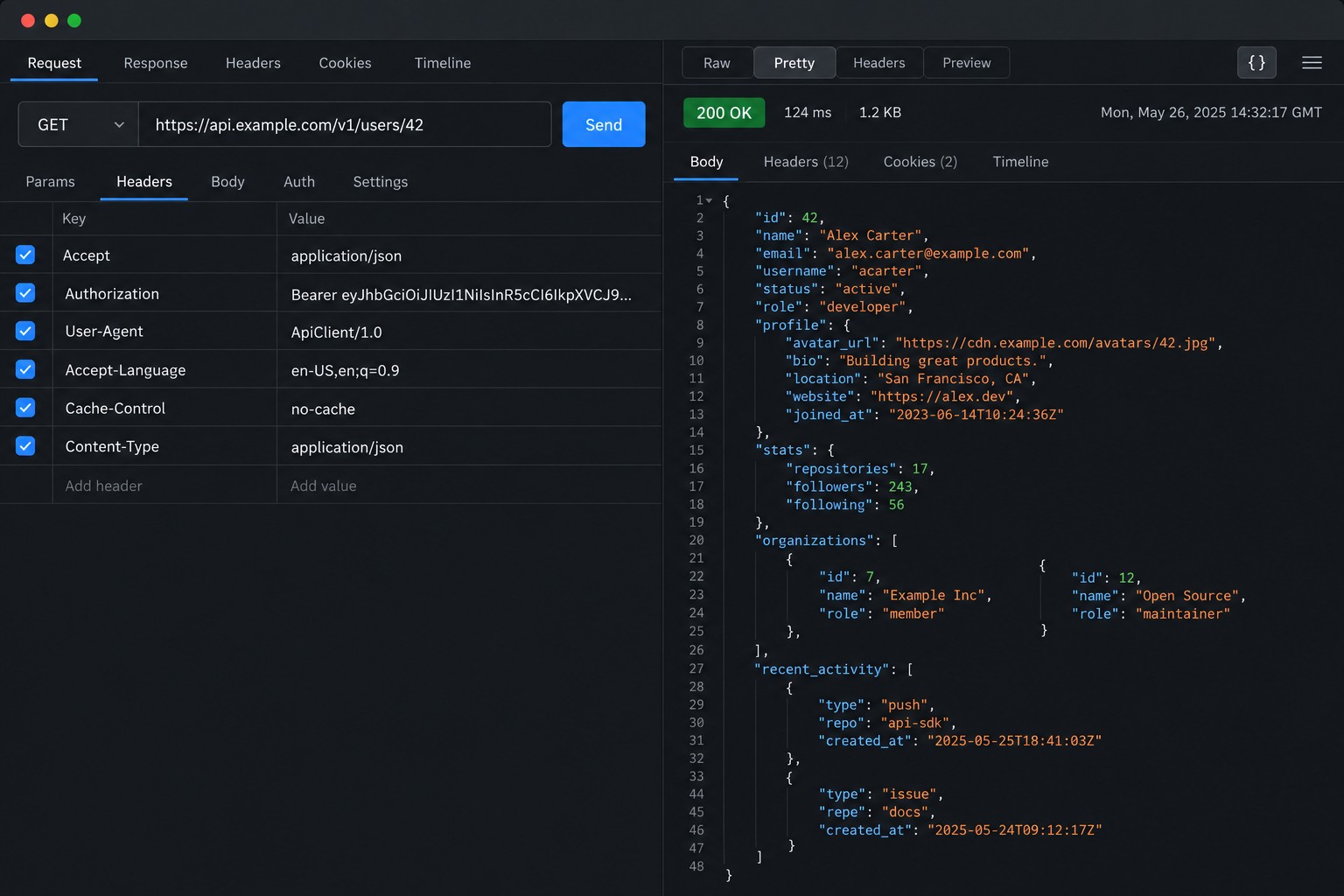Click the no-cache value cell
Viewport: 1344px width, 896px height.
[x=469, y=409]
